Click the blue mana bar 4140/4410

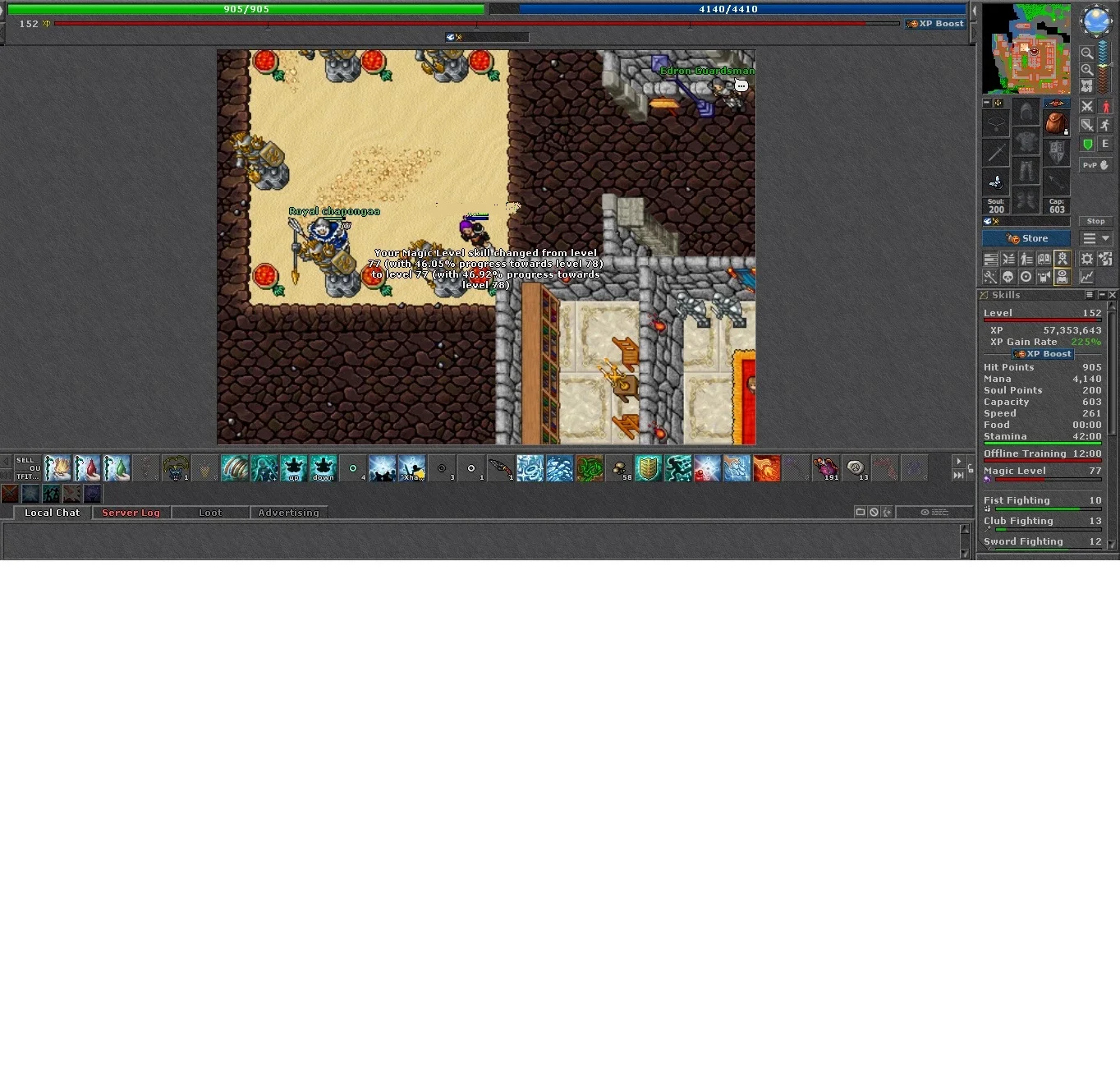[728, 9]
